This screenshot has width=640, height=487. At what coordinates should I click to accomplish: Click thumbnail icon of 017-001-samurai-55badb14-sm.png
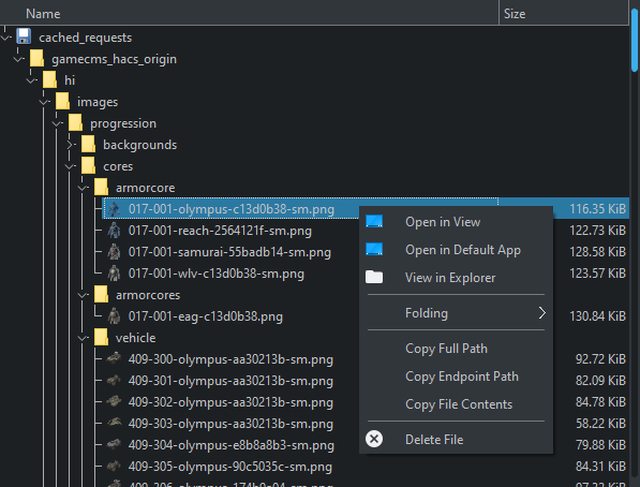click(x=114, y=252)
